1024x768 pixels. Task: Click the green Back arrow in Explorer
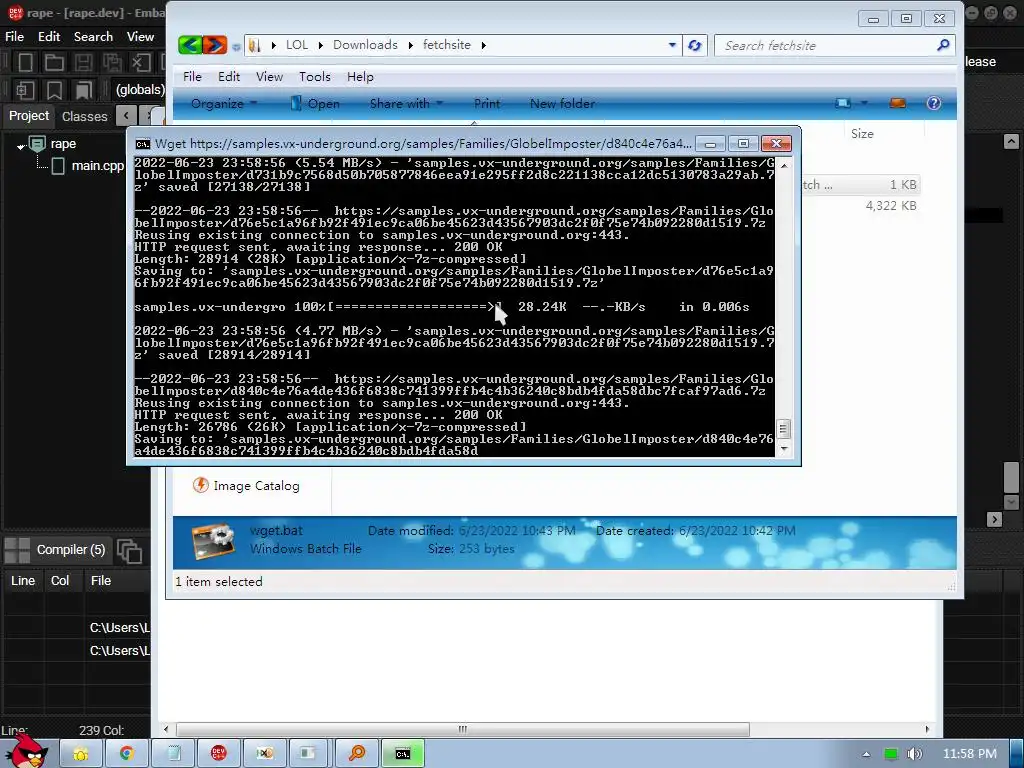(x=190, y=45)
